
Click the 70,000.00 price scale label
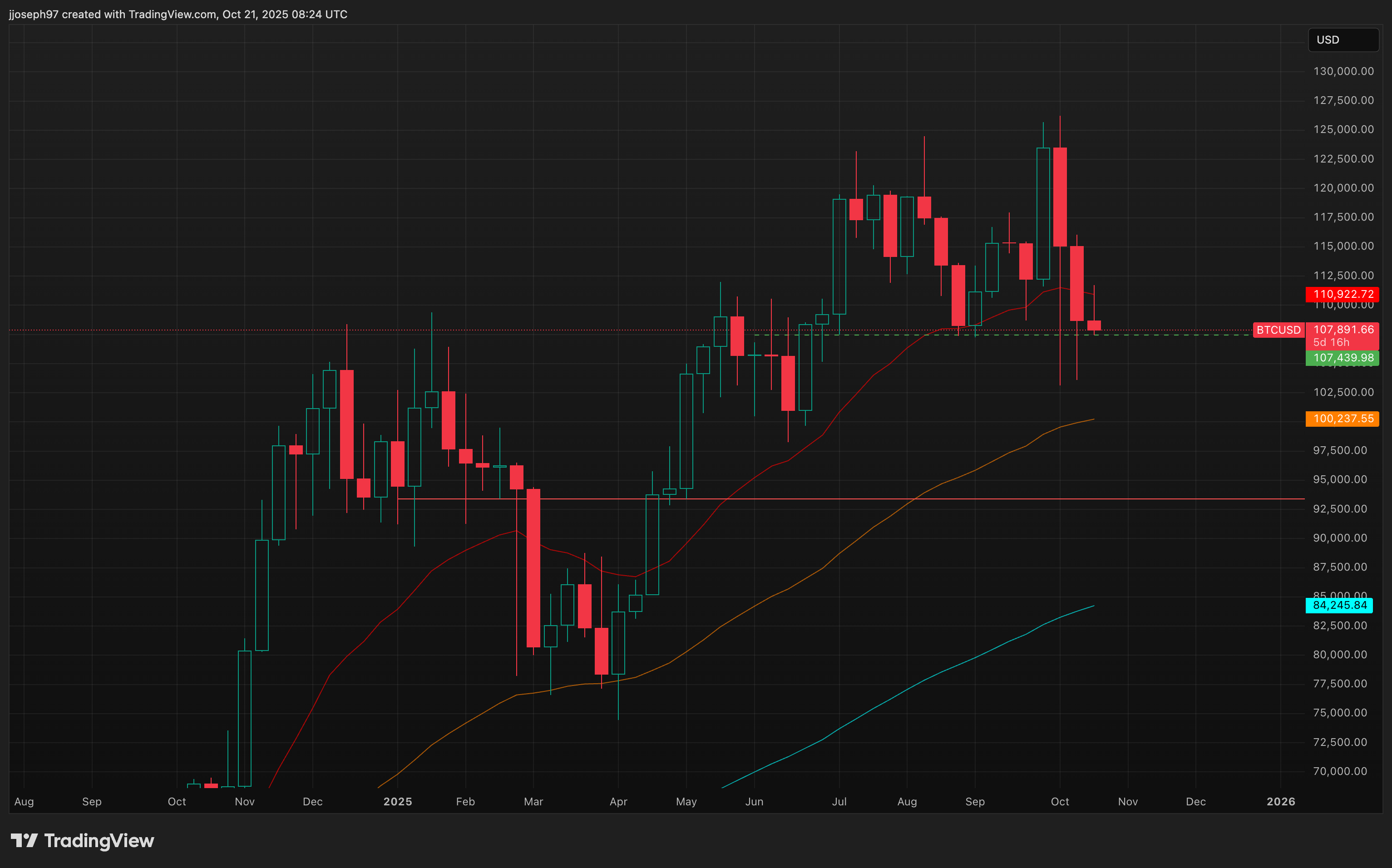1340,771
